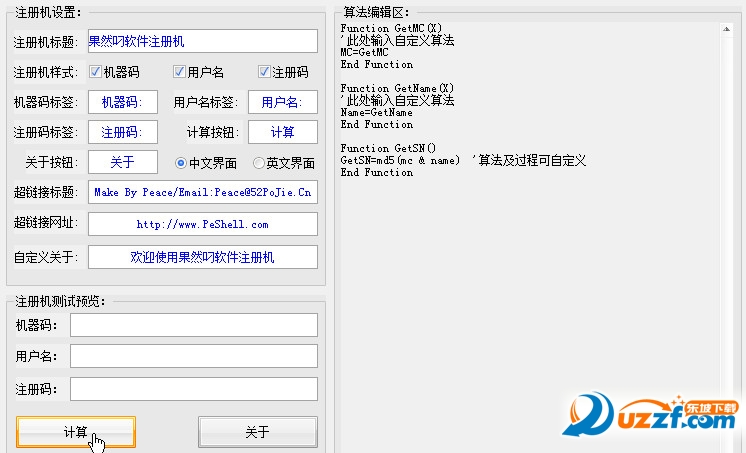Click the line 'Function GetMC(X)'
The width and height of the screenshot is (746, 453).
(391, 28)
